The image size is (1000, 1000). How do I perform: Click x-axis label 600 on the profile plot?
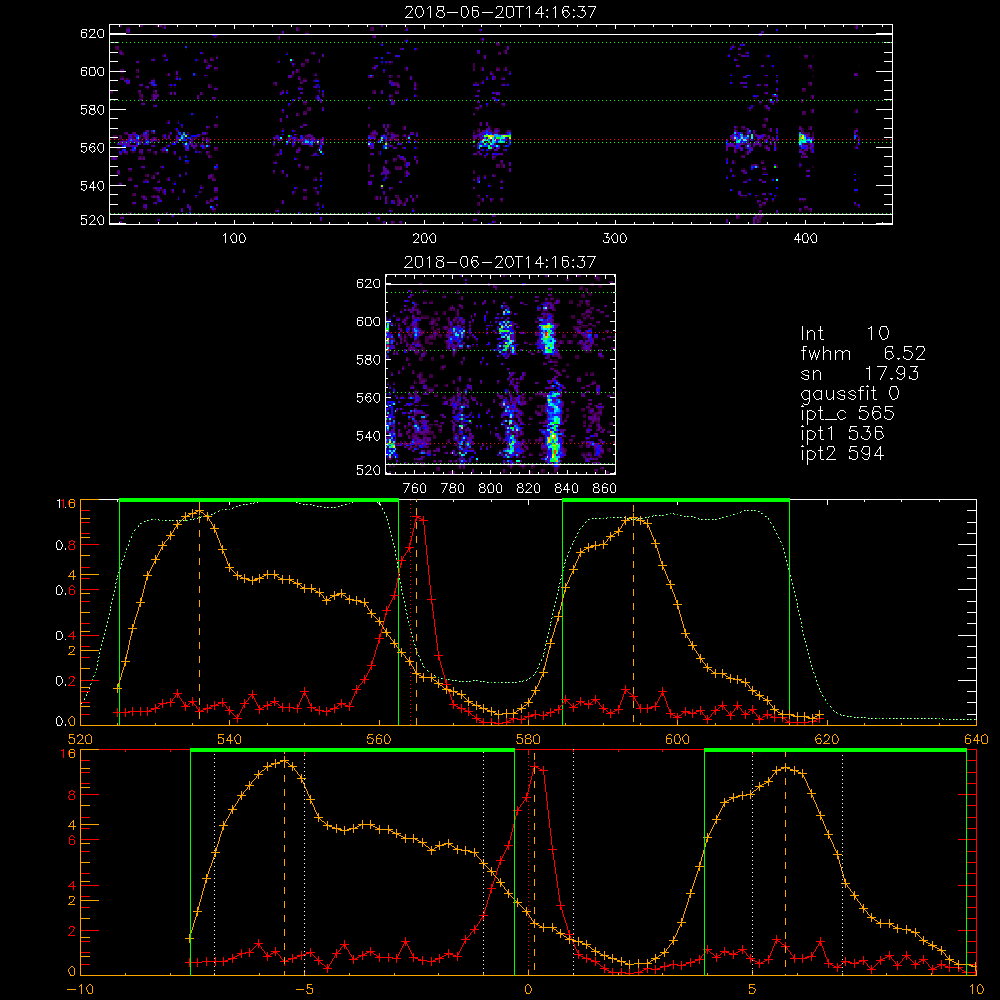point(677,739)
